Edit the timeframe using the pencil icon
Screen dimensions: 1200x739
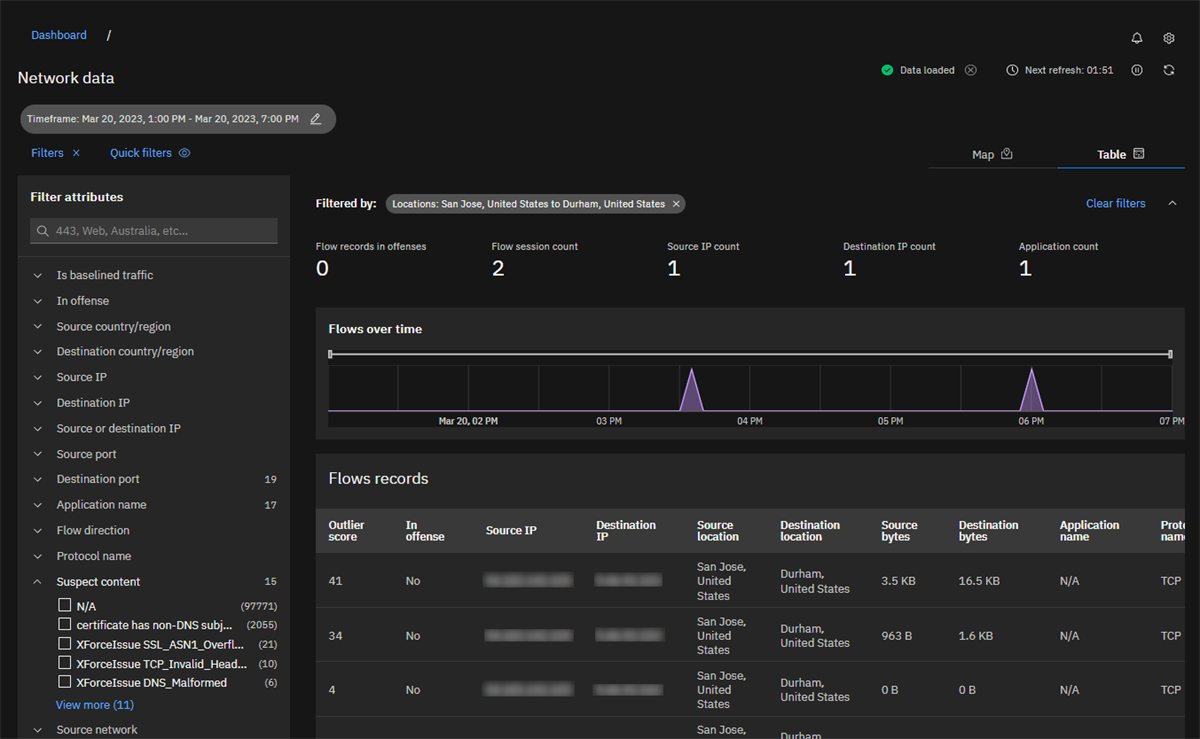click(x=316, y=118)
